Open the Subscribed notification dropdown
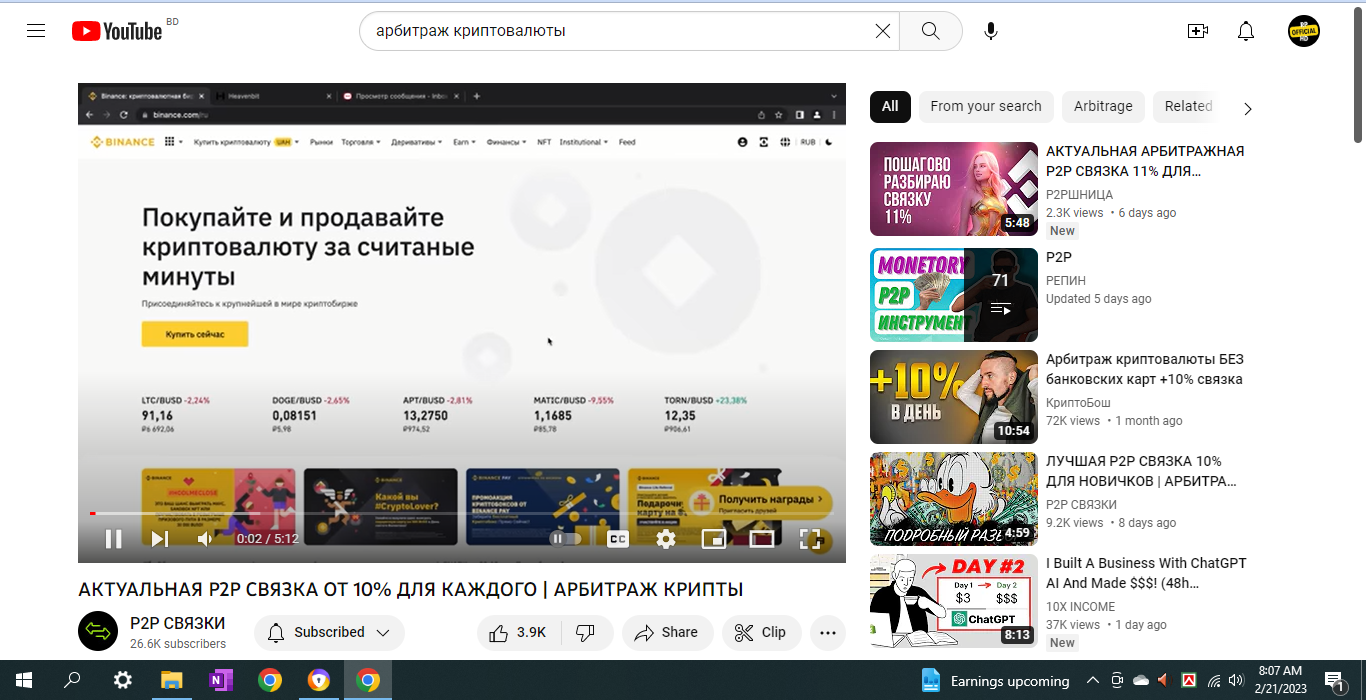The image size is (1366, 700). 329,632
